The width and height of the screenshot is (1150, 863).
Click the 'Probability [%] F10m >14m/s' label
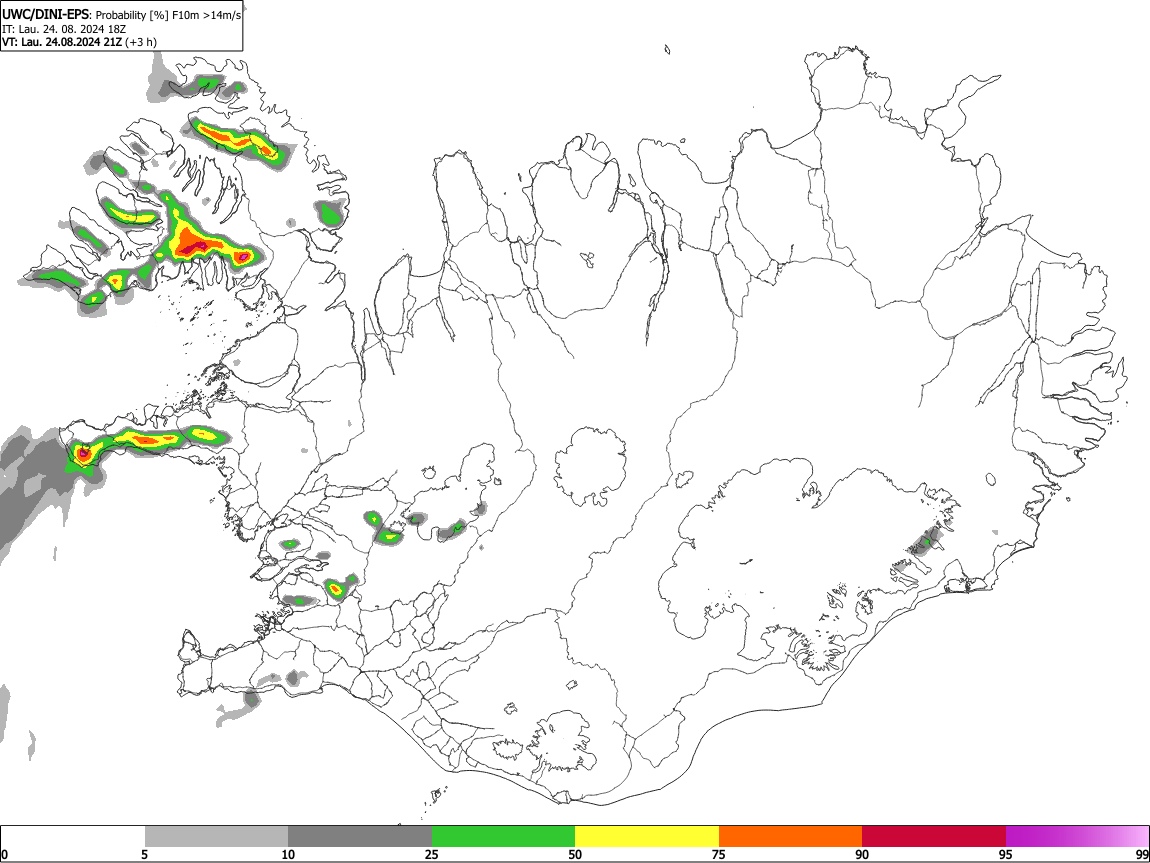(x=168, y=15)
